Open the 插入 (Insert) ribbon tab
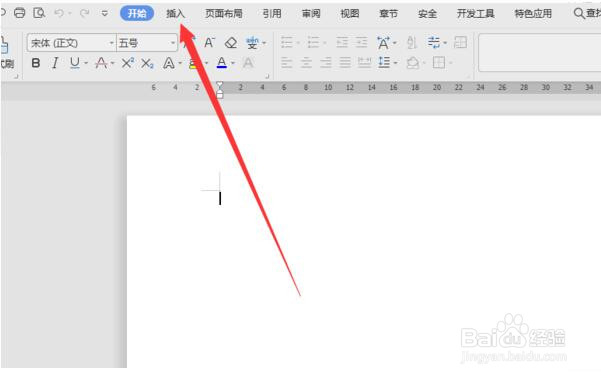The width and height of the screenshot is (601, 378). 176,13
